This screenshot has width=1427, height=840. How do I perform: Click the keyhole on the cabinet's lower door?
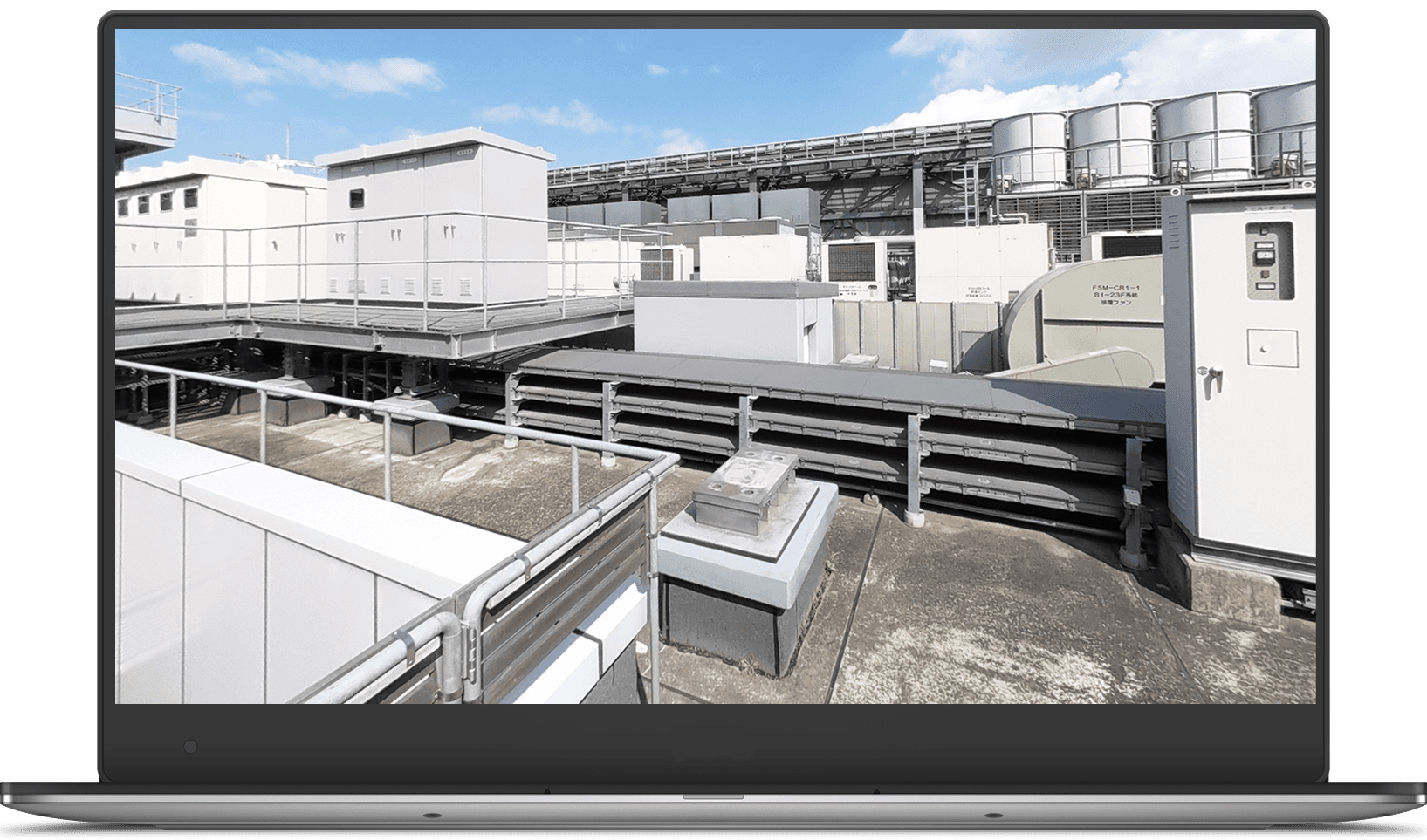point(1264,348)
